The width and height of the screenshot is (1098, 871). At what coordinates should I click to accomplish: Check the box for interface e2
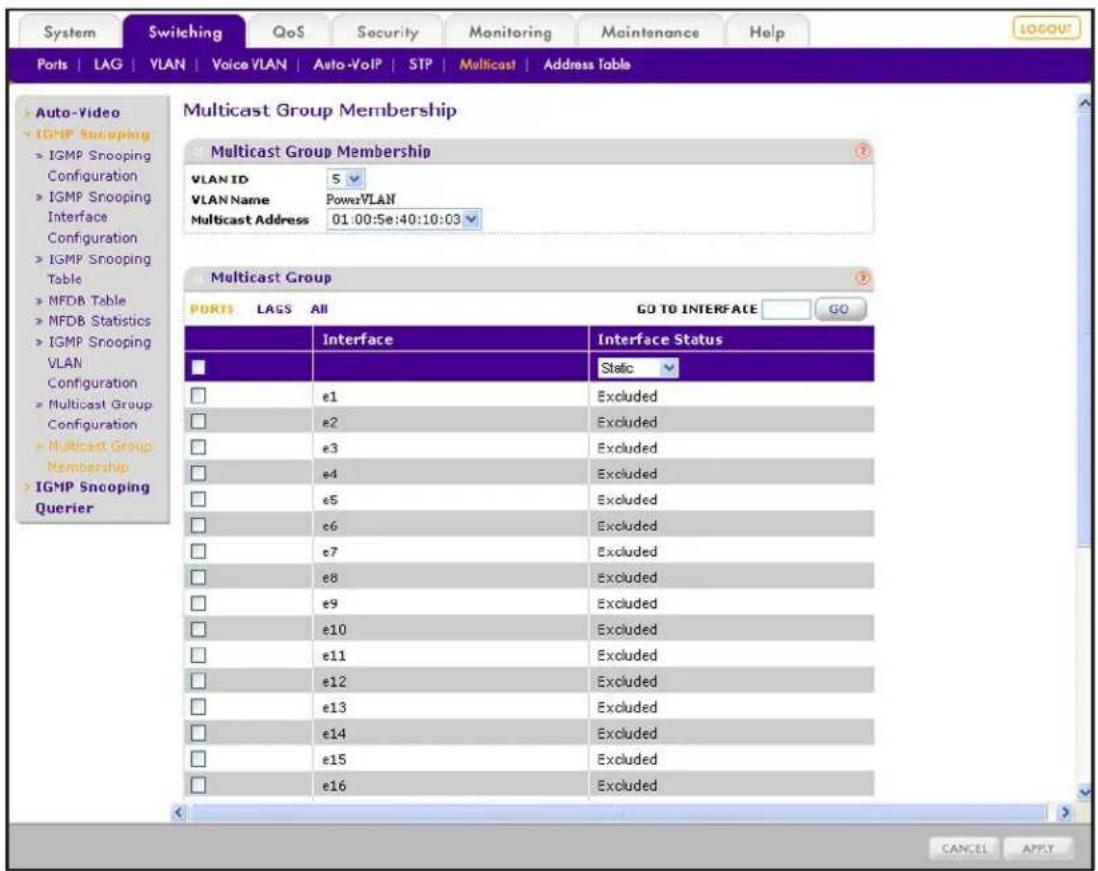[198, 421]
